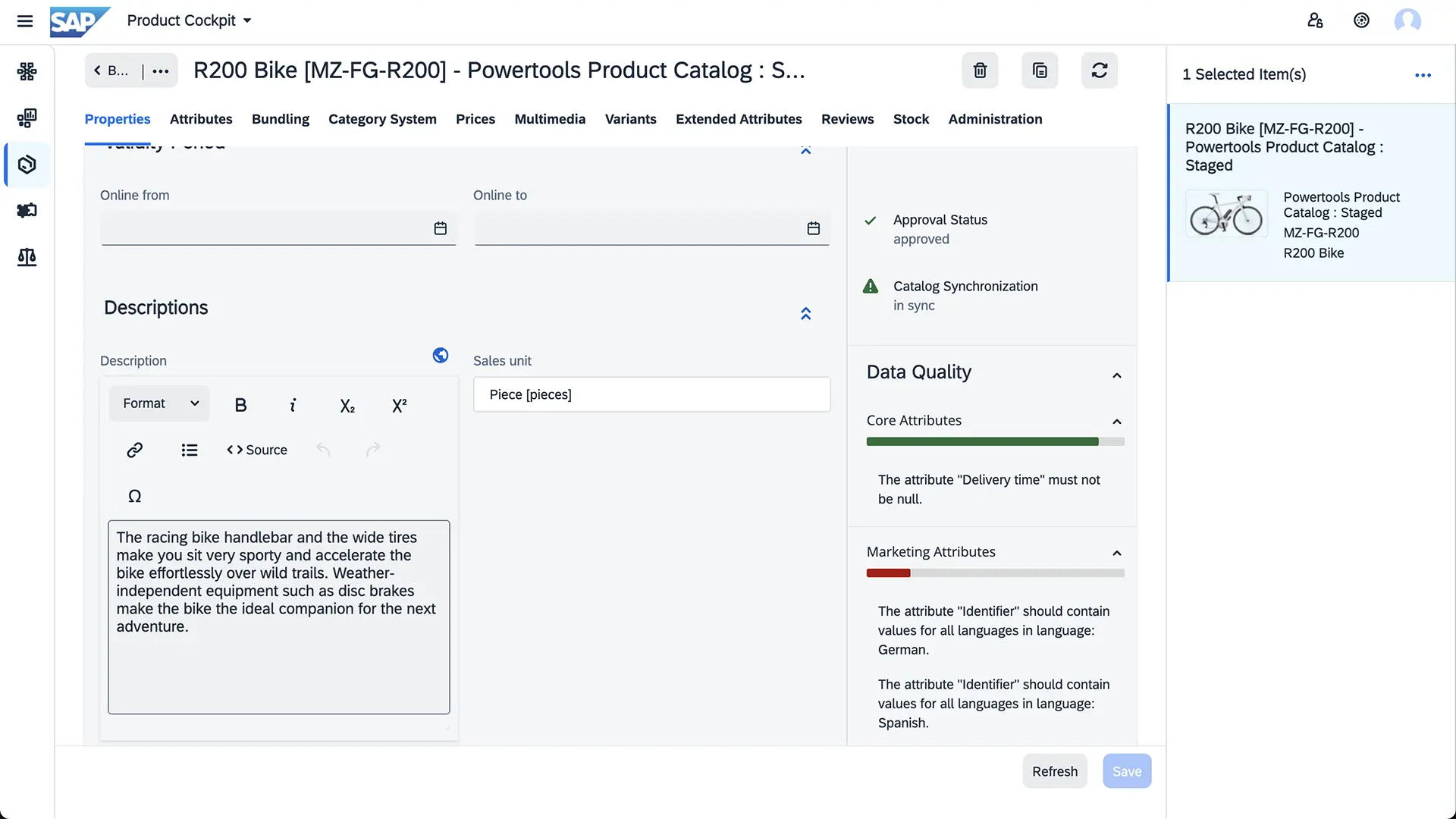The image size is (1456, 819).
Task: Switch to the Extended Attributes tab
Action: tap(739, 119)
